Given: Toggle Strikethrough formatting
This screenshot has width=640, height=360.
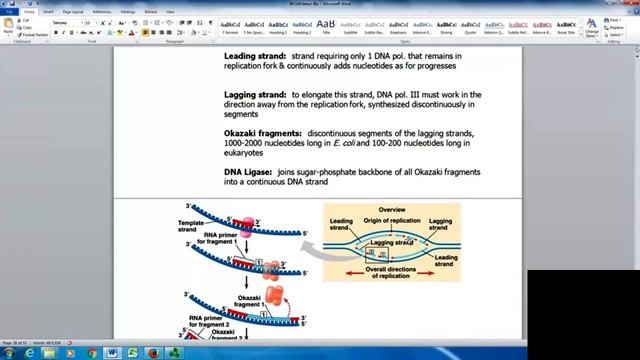Looking at the screenshot, I should pos(83,33).
